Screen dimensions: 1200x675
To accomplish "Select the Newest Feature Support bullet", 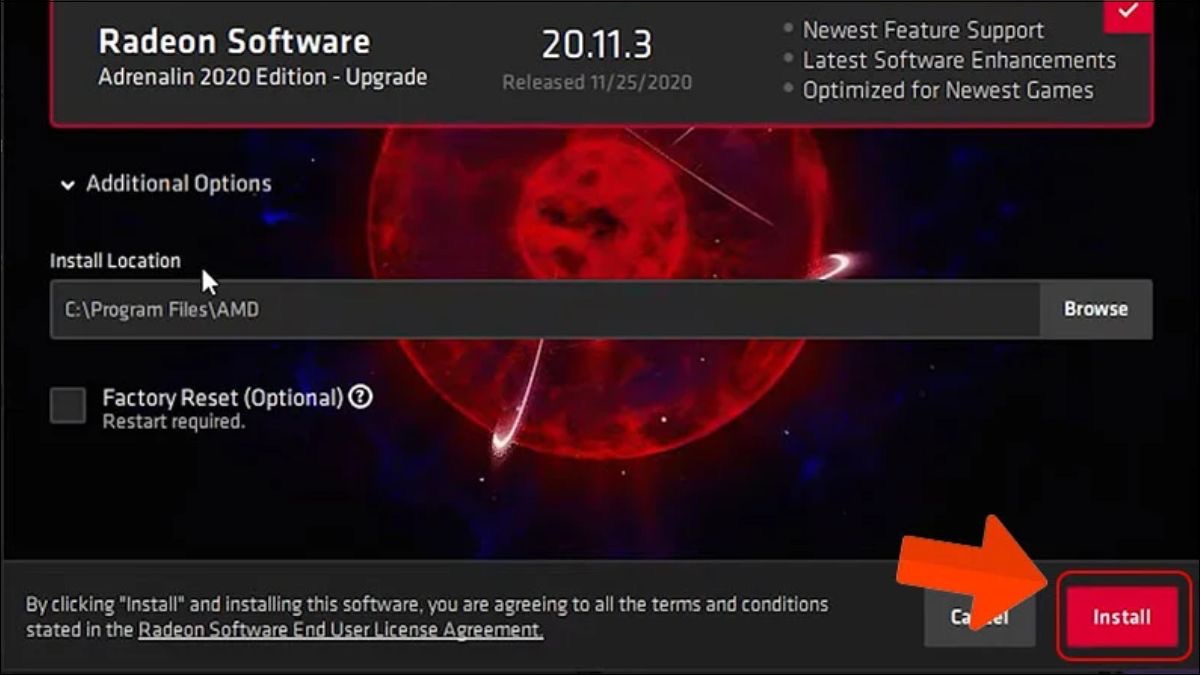I will tap(913, 30).
